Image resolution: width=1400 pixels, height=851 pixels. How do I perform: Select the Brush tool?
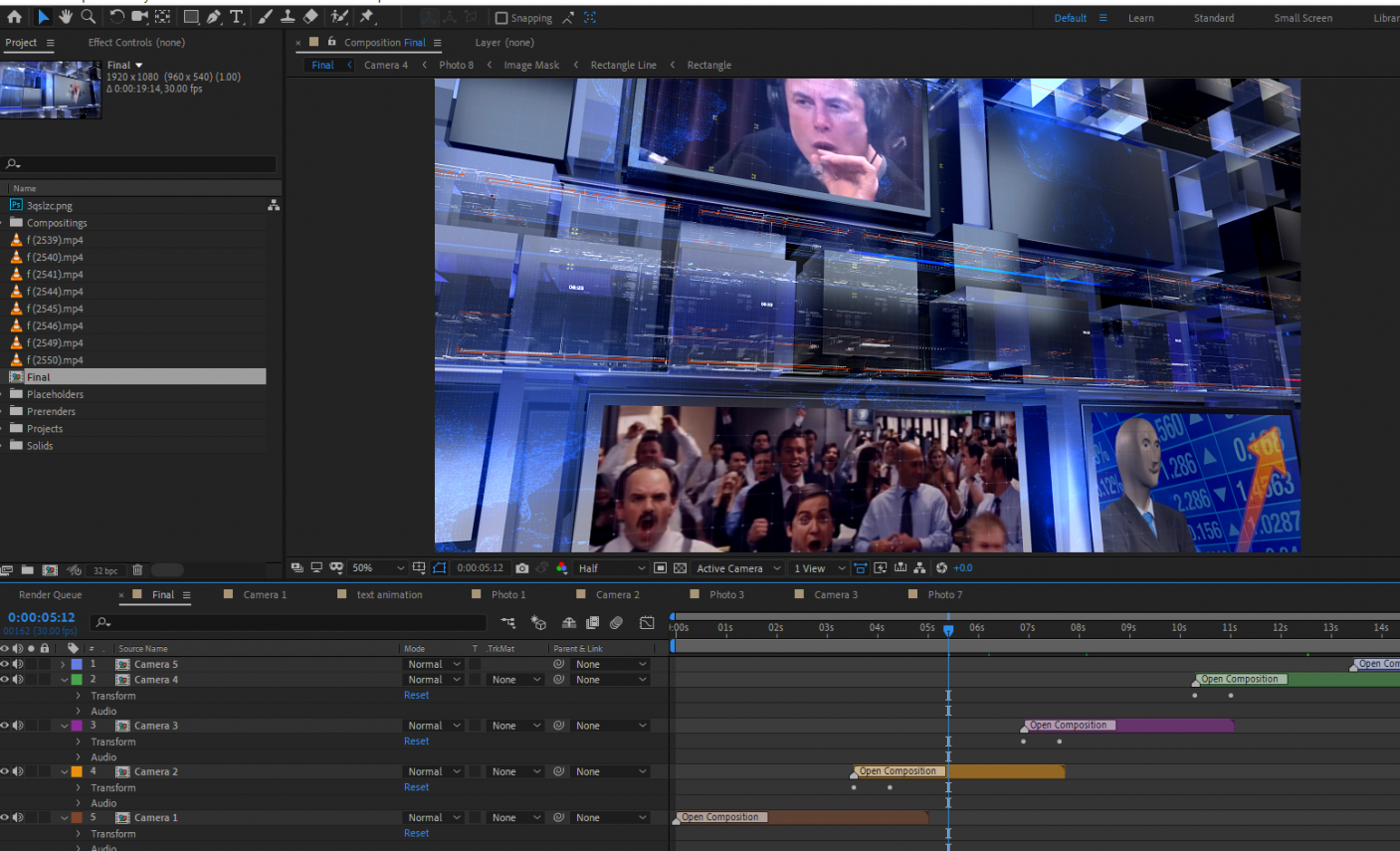pyautogui.click(x=266, y=17)
